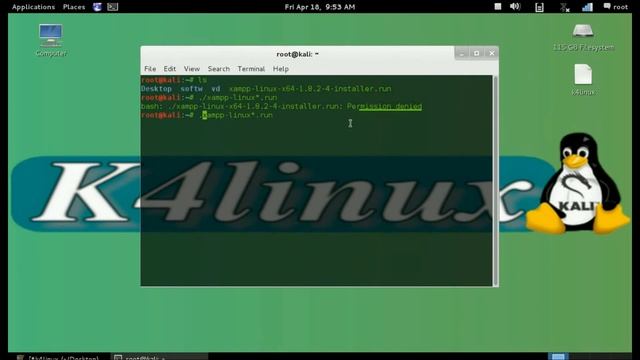Viewport: 640px width, 360px height.
Task: Open the network connection icon
Action: (587, 7)
